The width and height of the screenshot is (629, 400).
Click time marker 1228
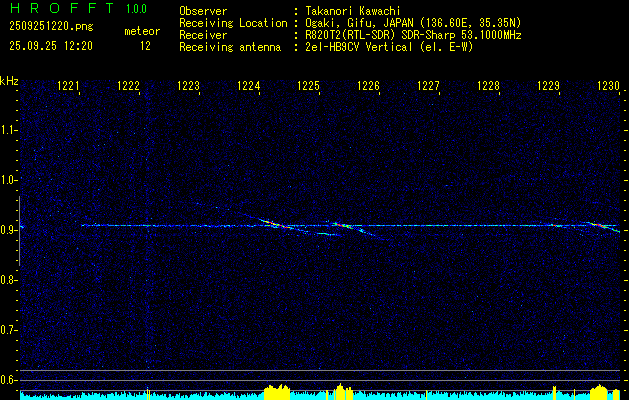pyautogui.click(x=488, y=86)
